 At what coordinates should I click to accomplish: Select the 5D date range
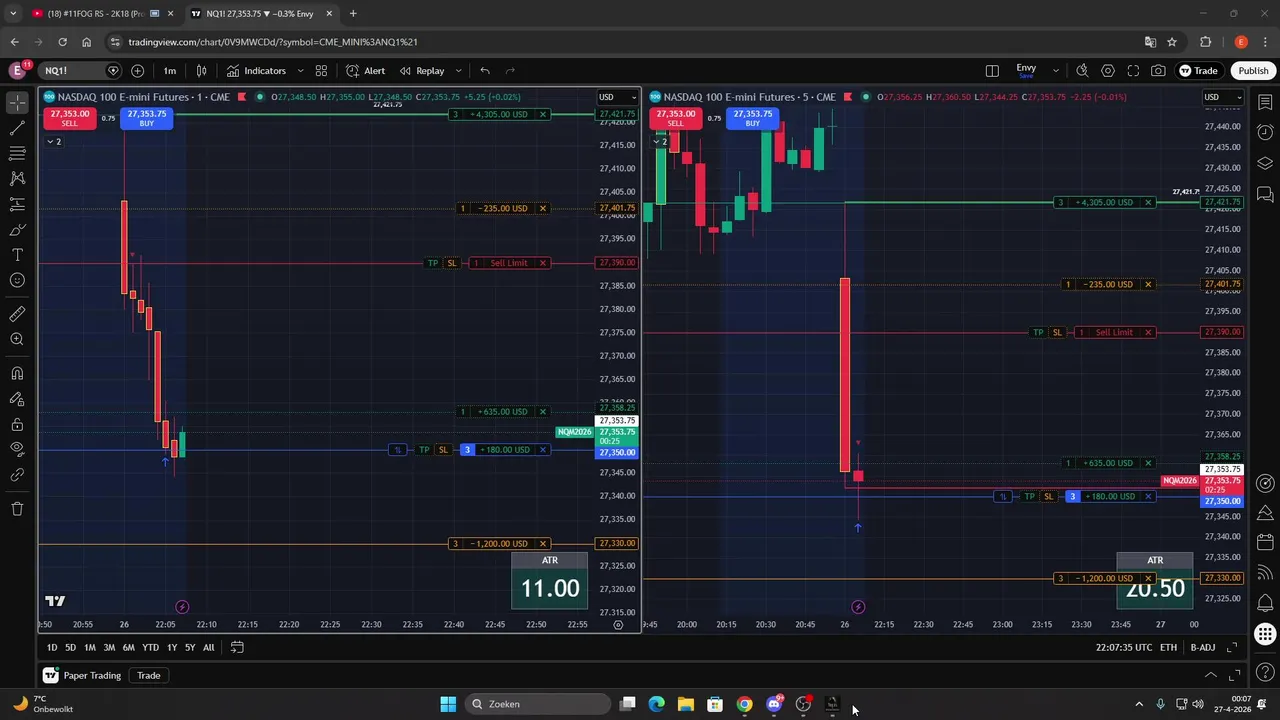tap(70, 647)
